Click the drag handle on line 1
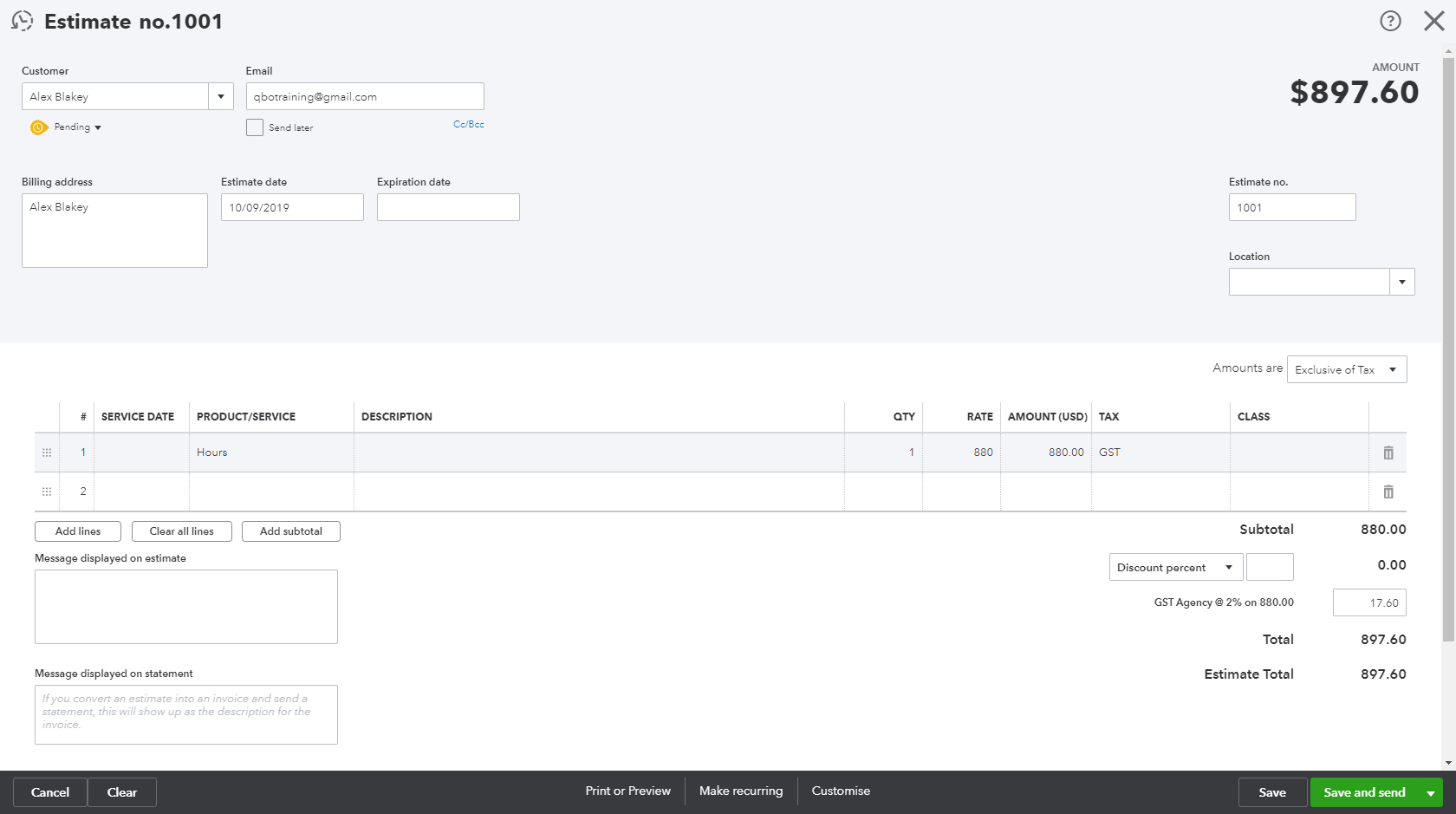 46,452
